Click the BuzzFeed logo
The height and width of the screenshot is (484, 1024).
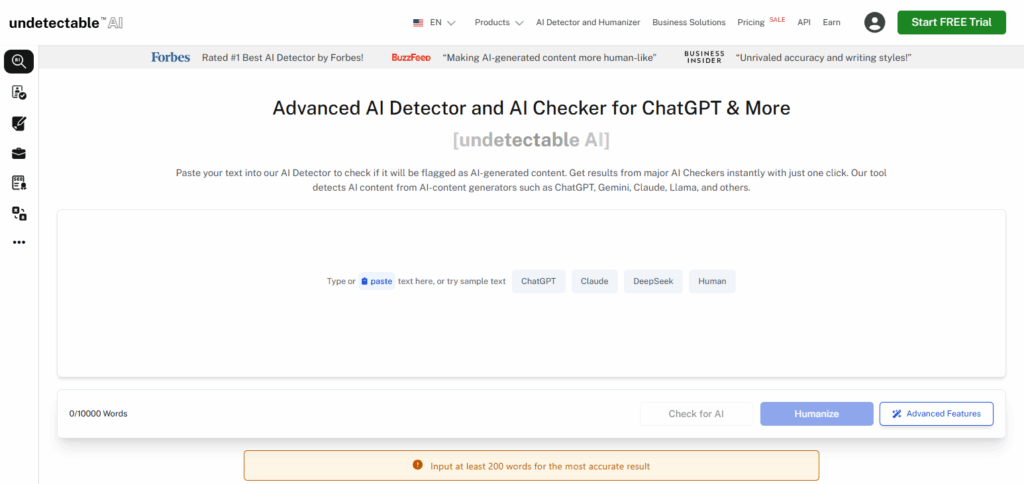click(x=411, y=57)
